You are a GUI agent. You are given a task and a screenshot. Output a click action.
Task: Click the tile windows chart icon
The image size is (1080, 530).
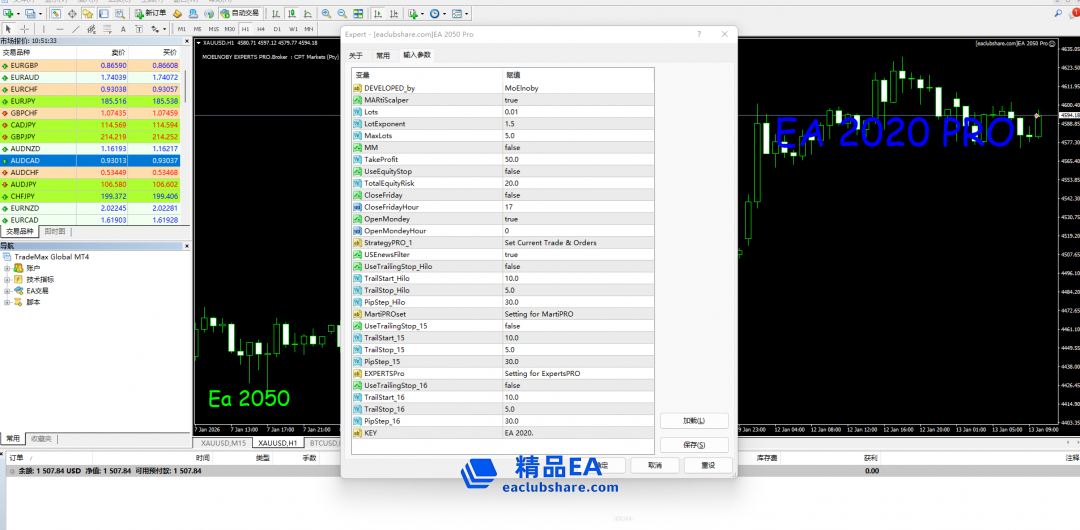pyautogui.click(x=358, y=14)
